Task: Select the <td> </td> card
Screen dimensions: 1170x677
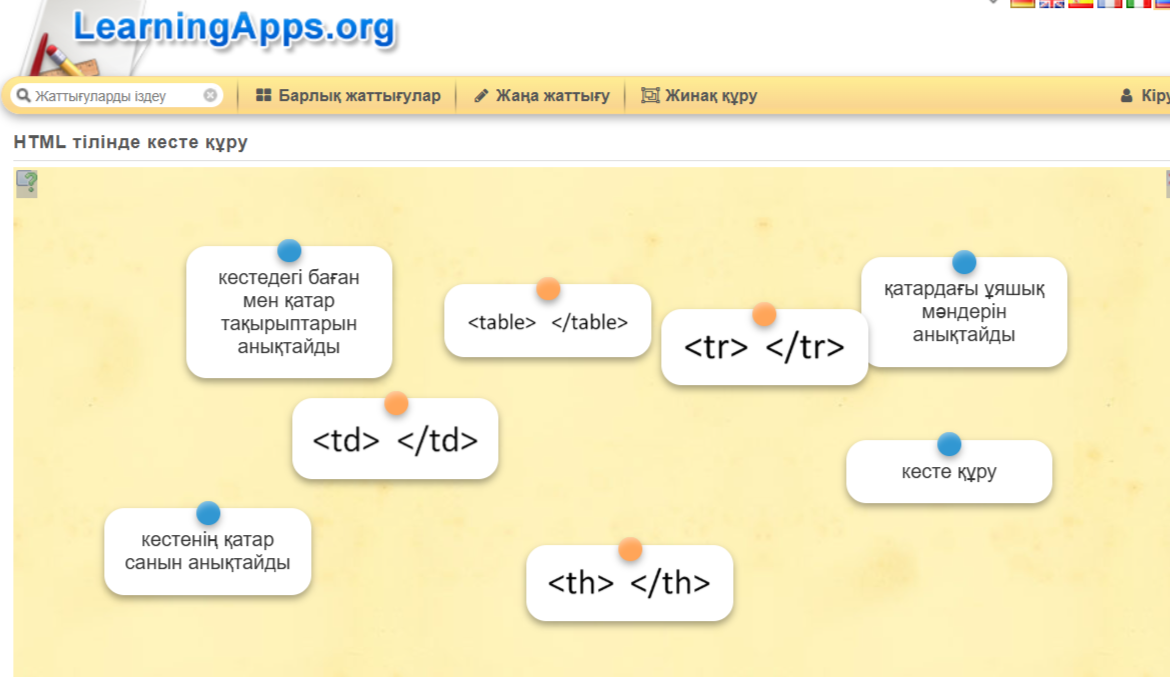Action: point(395,439)
